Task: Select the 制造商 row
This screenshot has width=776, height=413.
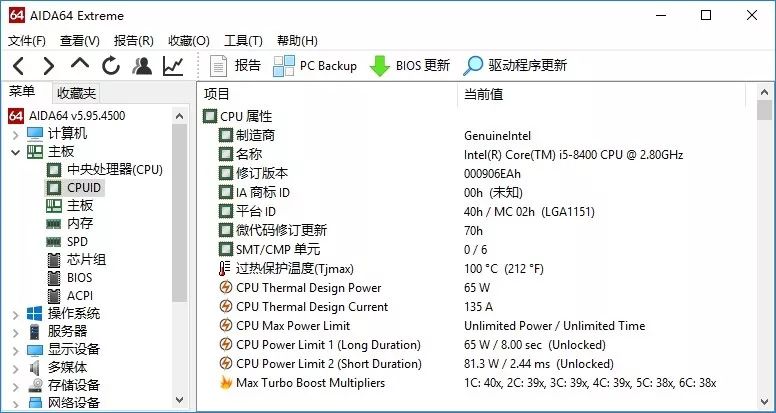Action: click(478, 136)
